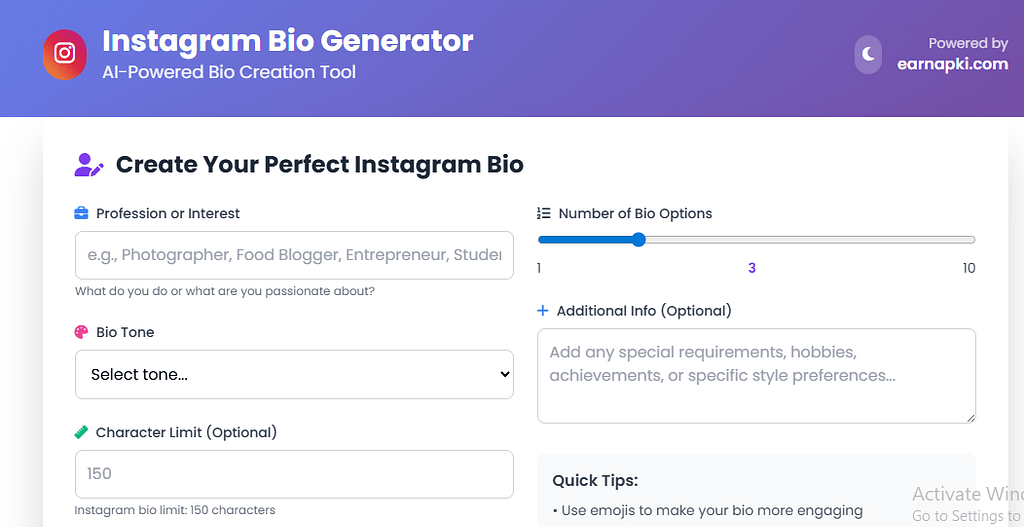Image resolution: width=1024 pixels, height=527 pixels.
Task: Click the resize grip of Additional Info textarea
Action: coord(969,416)
